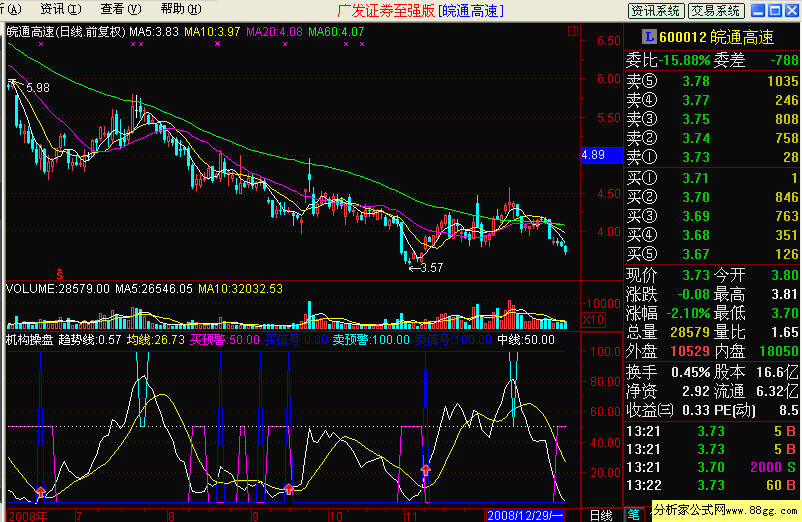Click the 2008年 label on time axis

tap(28, 515)
